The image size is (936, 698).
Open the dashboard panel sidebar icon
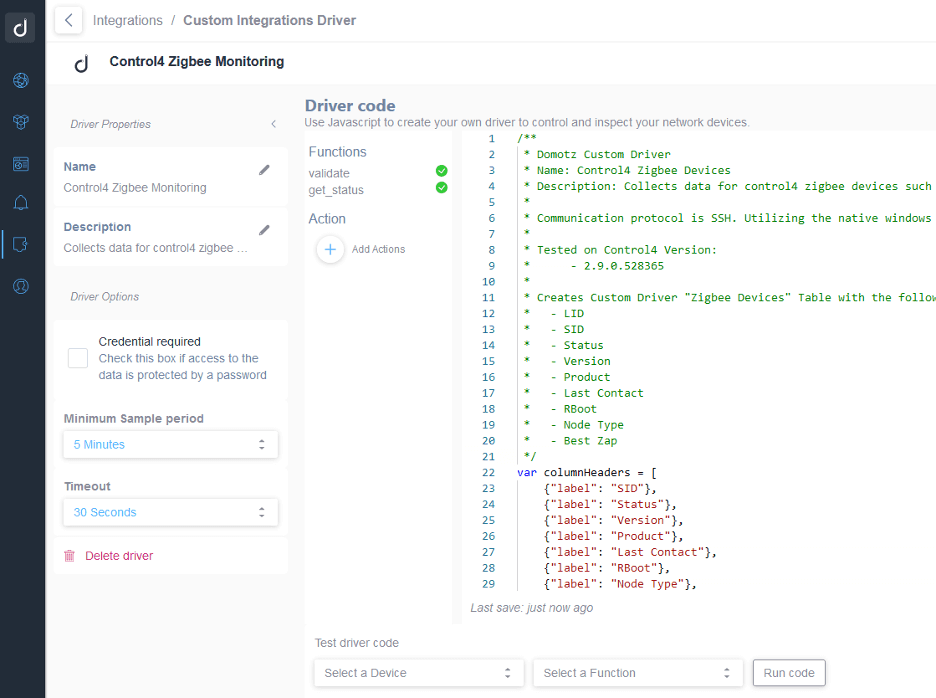point(21,164)
